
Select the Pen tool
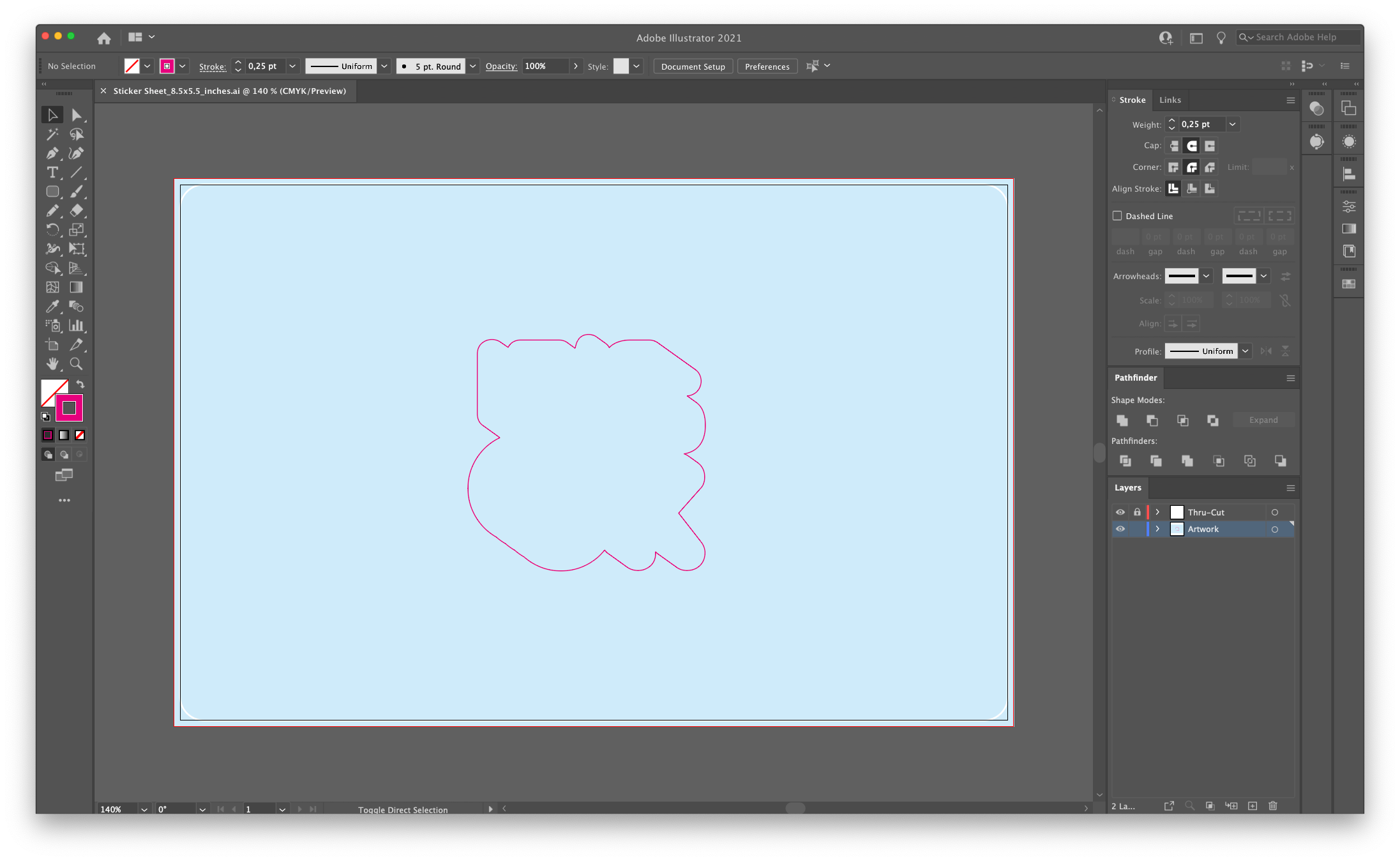[x=52, y=153]
